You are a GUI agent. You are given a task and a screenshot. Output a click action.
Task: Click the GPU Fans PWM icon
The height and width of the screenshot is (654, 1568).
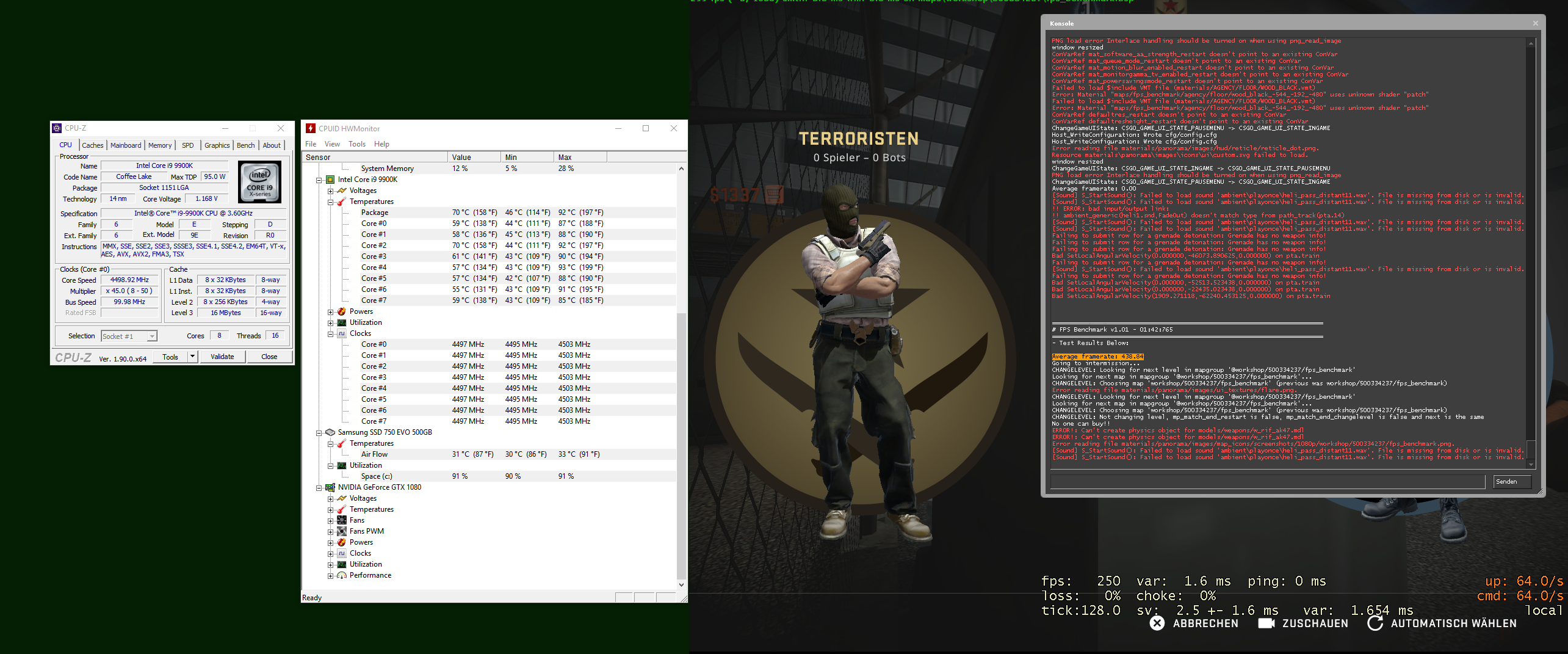tap(342, 531)
